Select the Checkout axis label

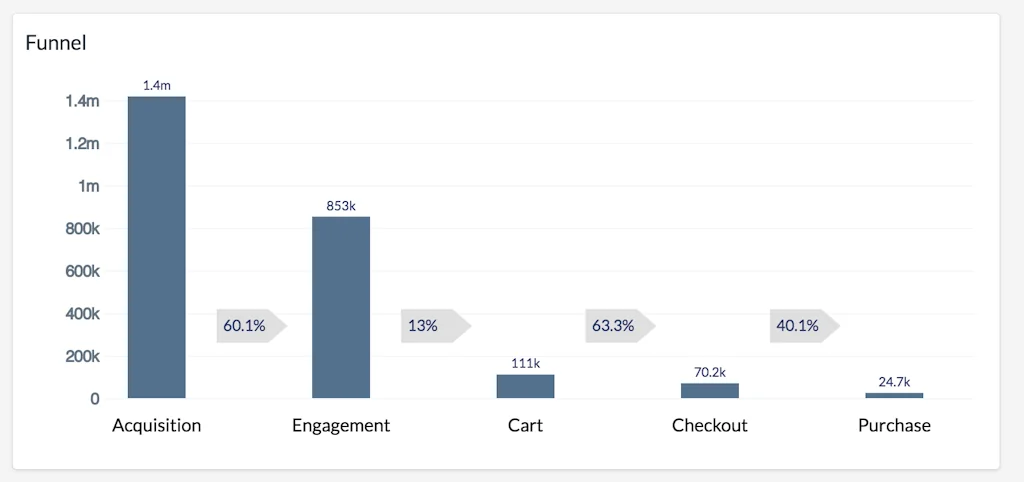[x=710, y=425]
